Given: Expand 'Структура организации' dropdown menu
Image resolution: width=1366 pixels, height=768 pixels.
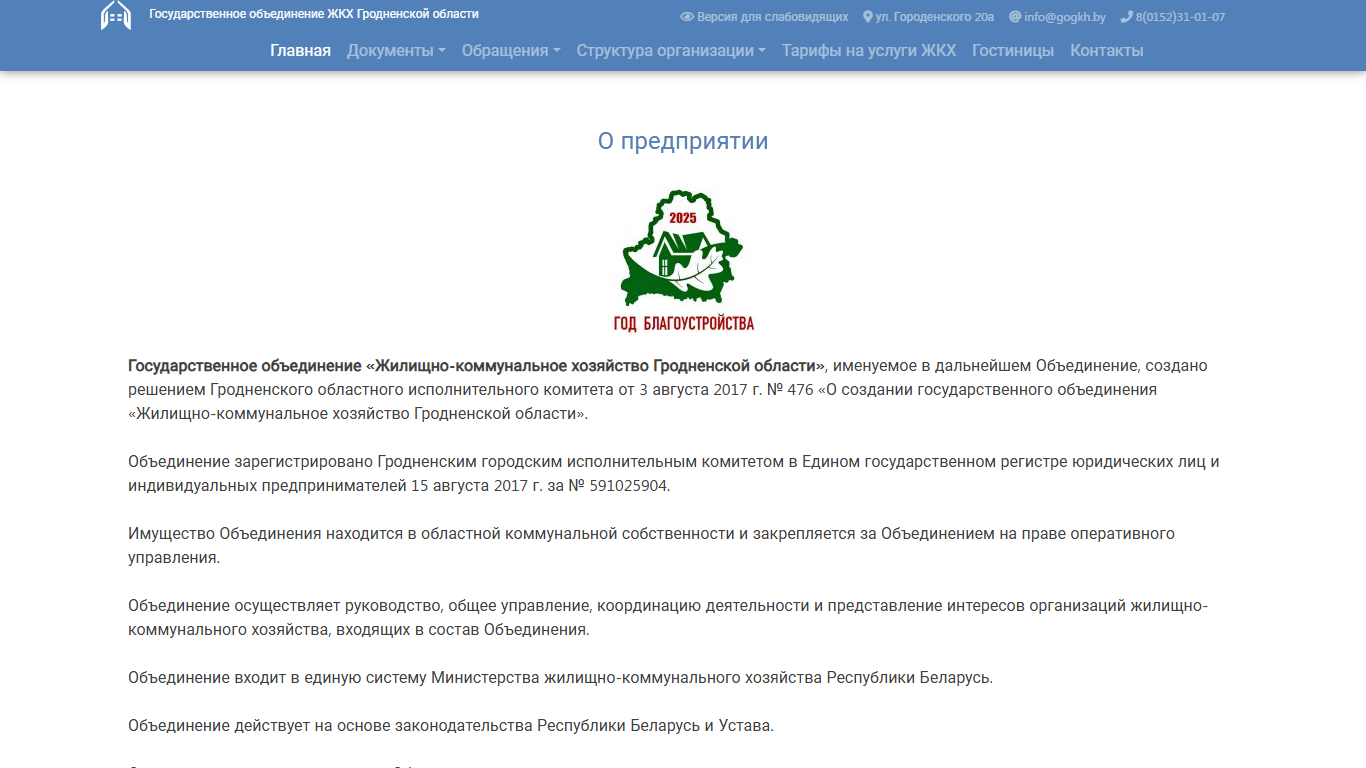Looking at the screenshot, I should click(x=671, y=51).
